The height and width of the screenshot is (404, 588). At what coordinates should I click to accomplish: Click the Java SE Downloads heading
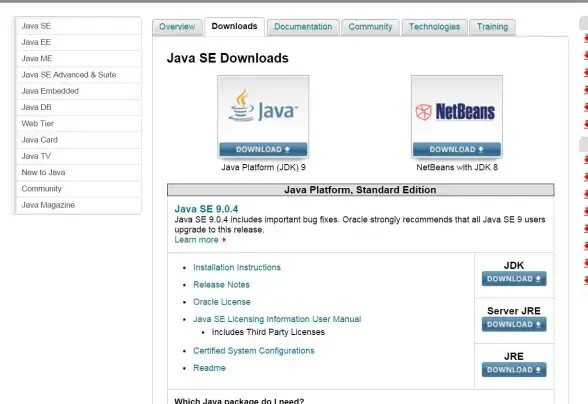[x=228, y=58]
